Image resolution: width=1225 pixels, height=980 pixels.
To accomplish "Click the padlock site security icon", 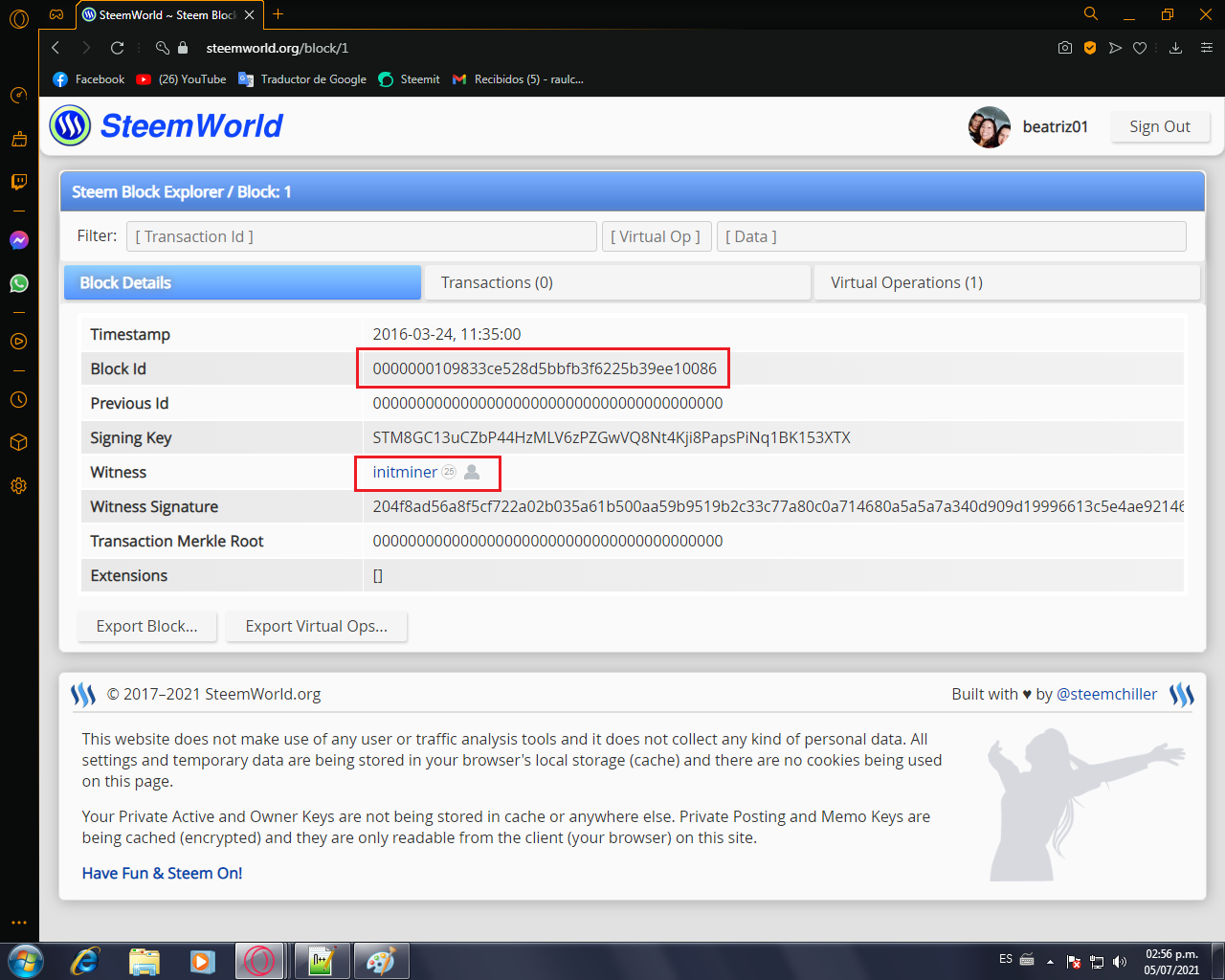I will tap(183, 48).
